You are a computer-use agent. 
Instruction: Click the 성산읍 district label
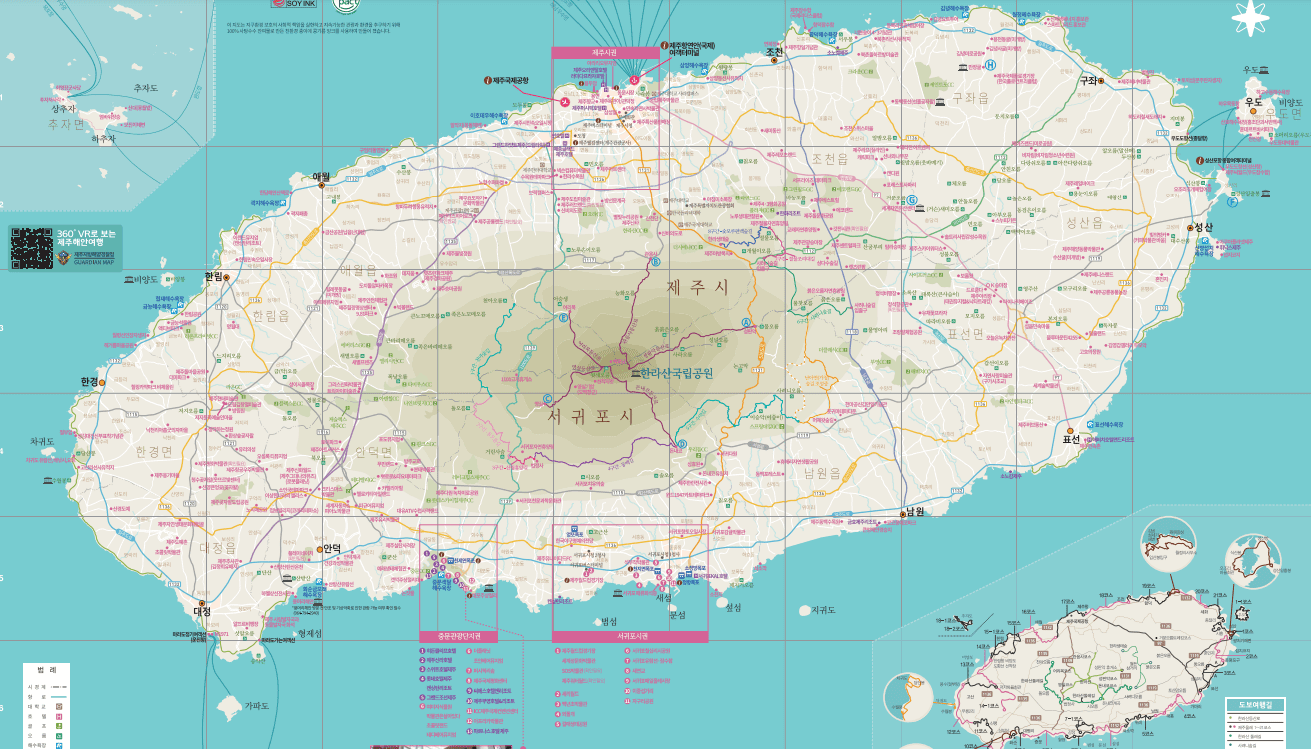(1083, 222)
